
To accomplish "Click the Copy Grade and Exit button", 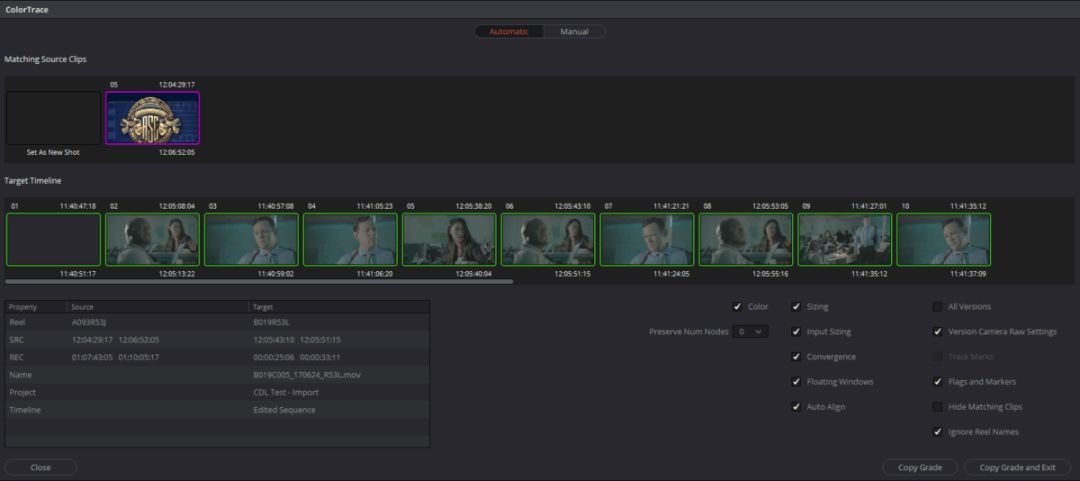I will 1017,467.
